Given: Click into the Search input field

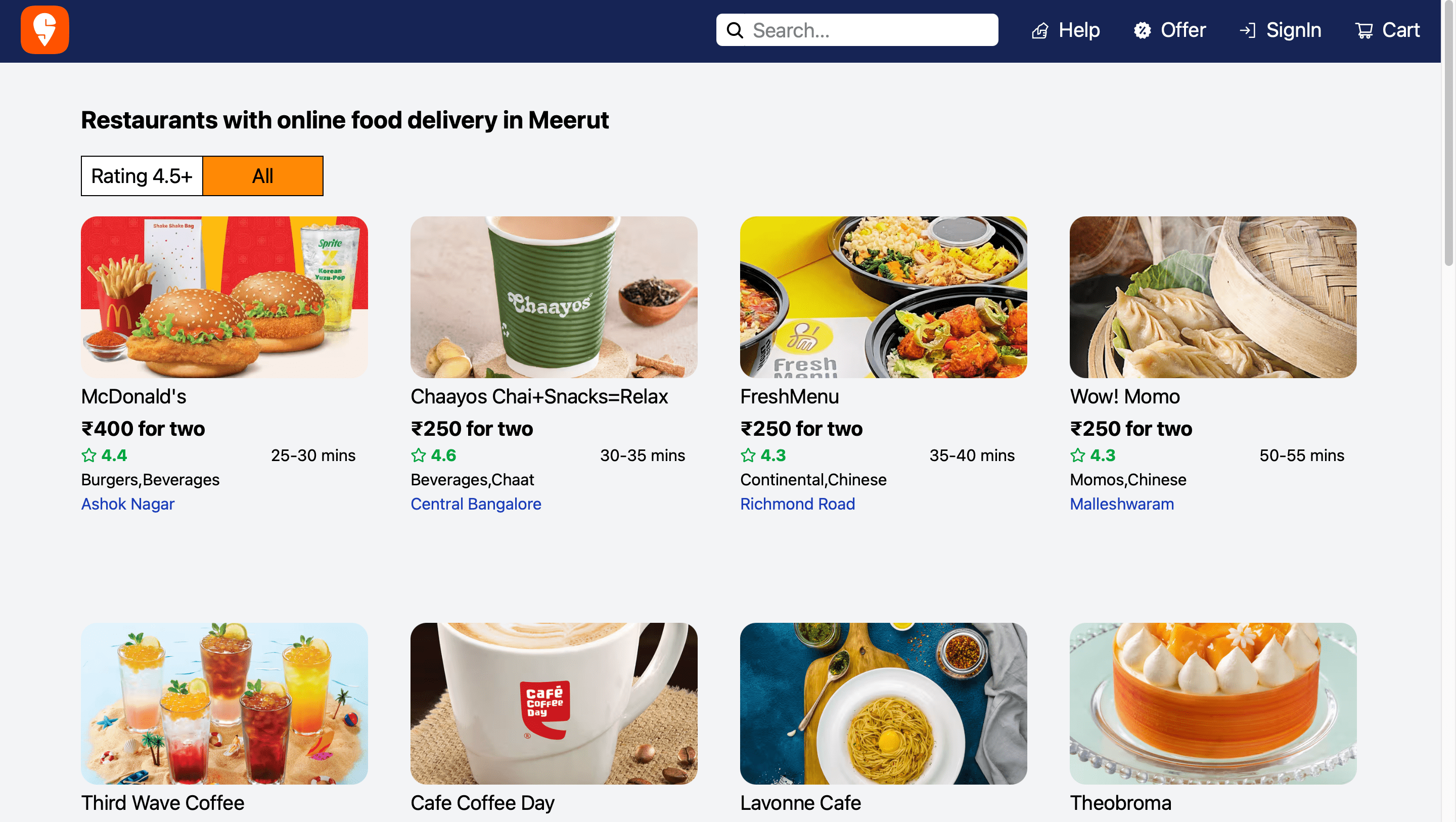Looking at the screenshot, I should [871, 30].
